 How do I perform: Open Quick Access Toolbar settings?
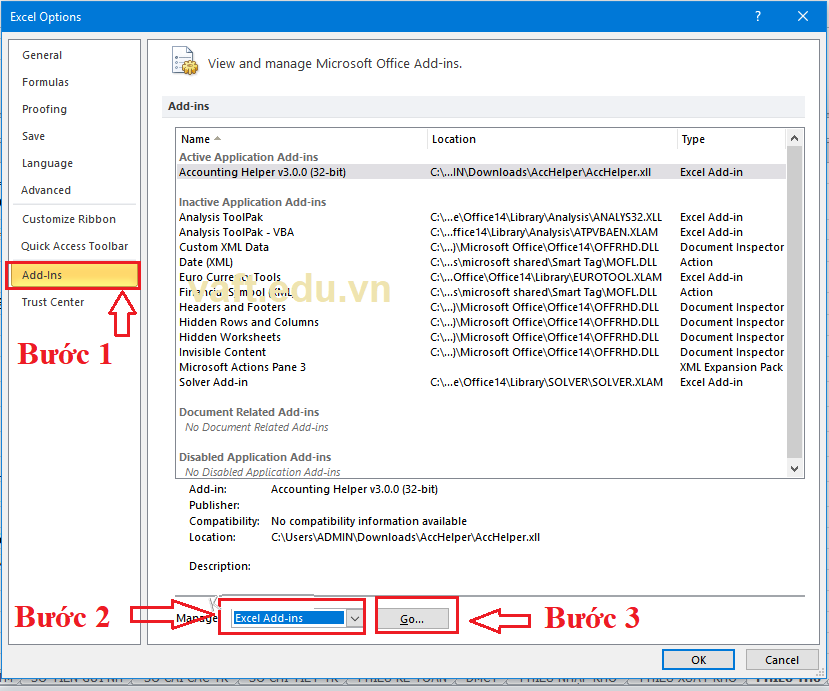(75, 246)
